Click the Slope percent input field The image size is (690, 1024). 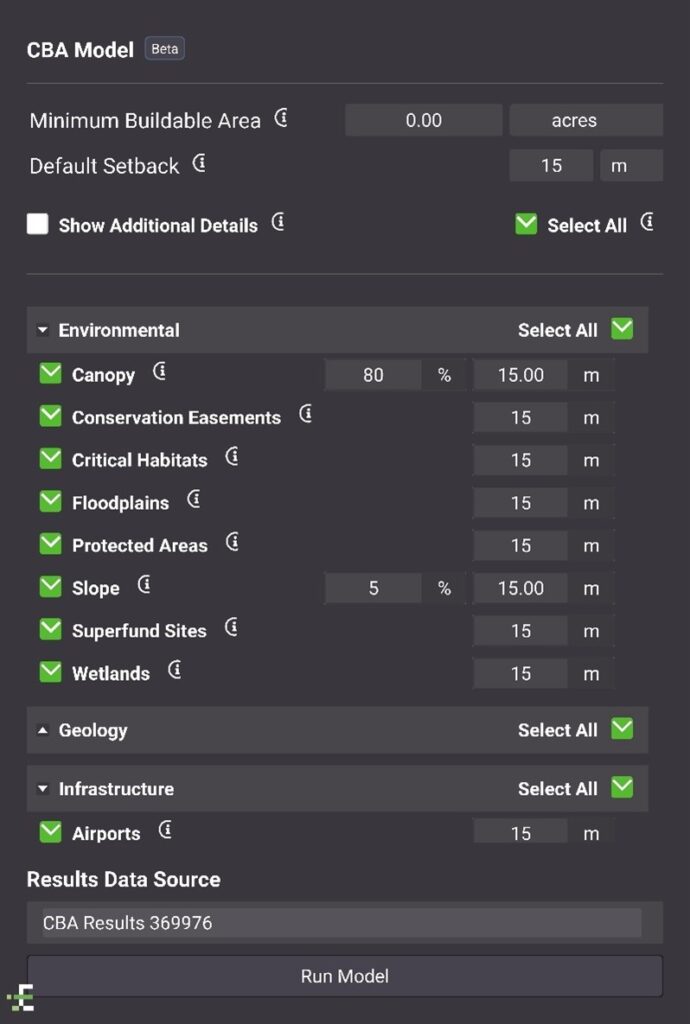pos(373,588)
